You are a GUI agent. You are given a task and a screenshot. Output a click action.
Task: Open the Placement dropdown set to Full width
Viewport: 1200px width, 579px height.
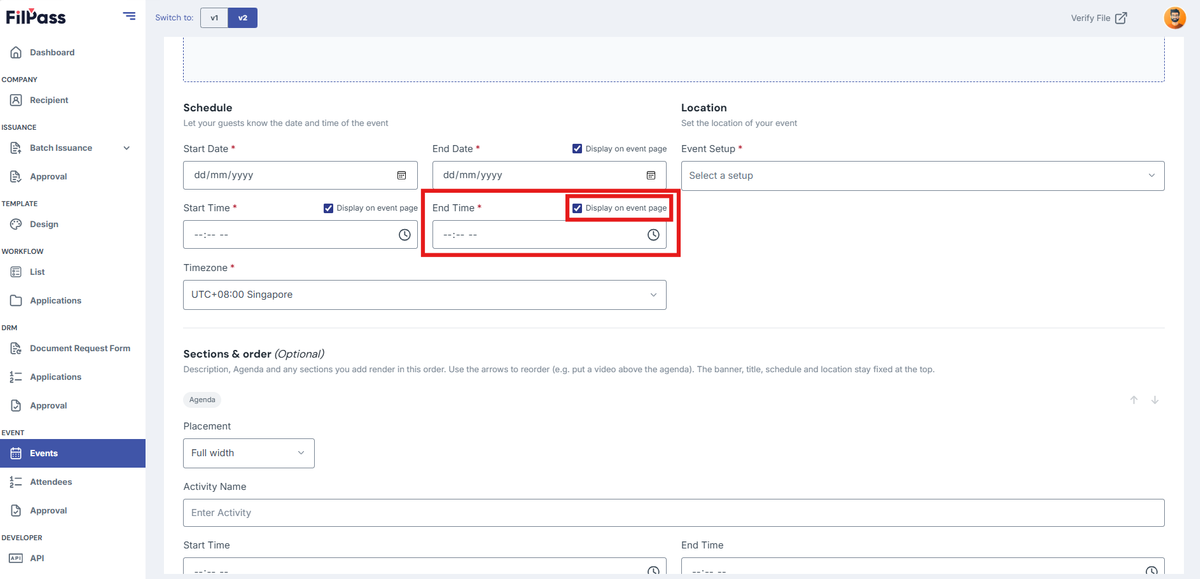248,453
